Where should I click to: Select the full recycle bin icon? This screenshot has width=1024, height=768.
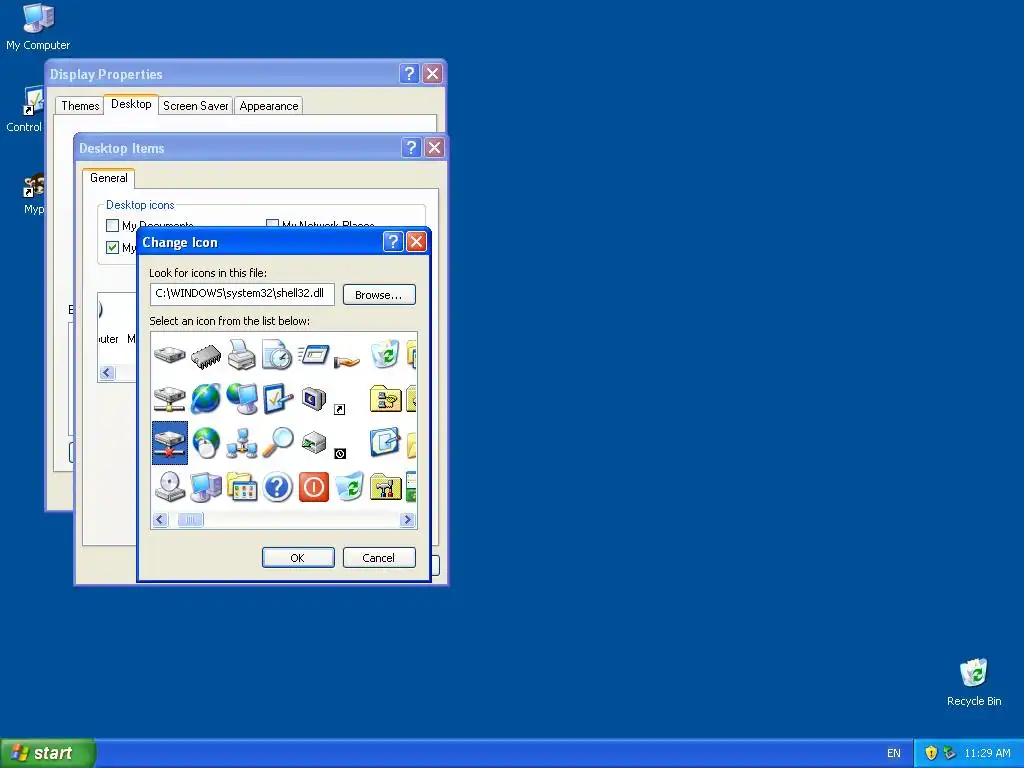[385, 354]
